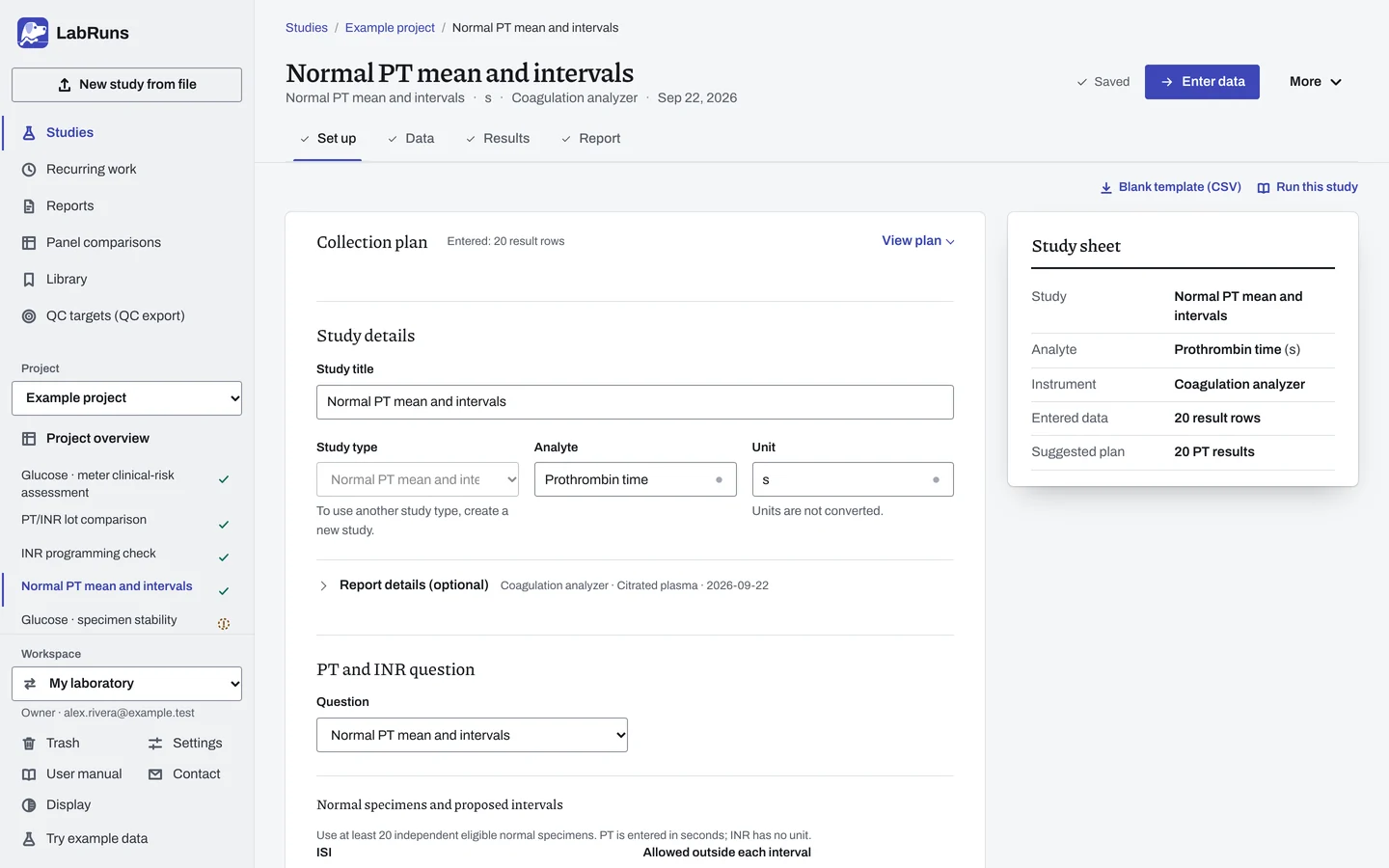Open the Studies flask icon
Image resolution: width=1389 pixels, height=868 pixels.
[29, 133]
